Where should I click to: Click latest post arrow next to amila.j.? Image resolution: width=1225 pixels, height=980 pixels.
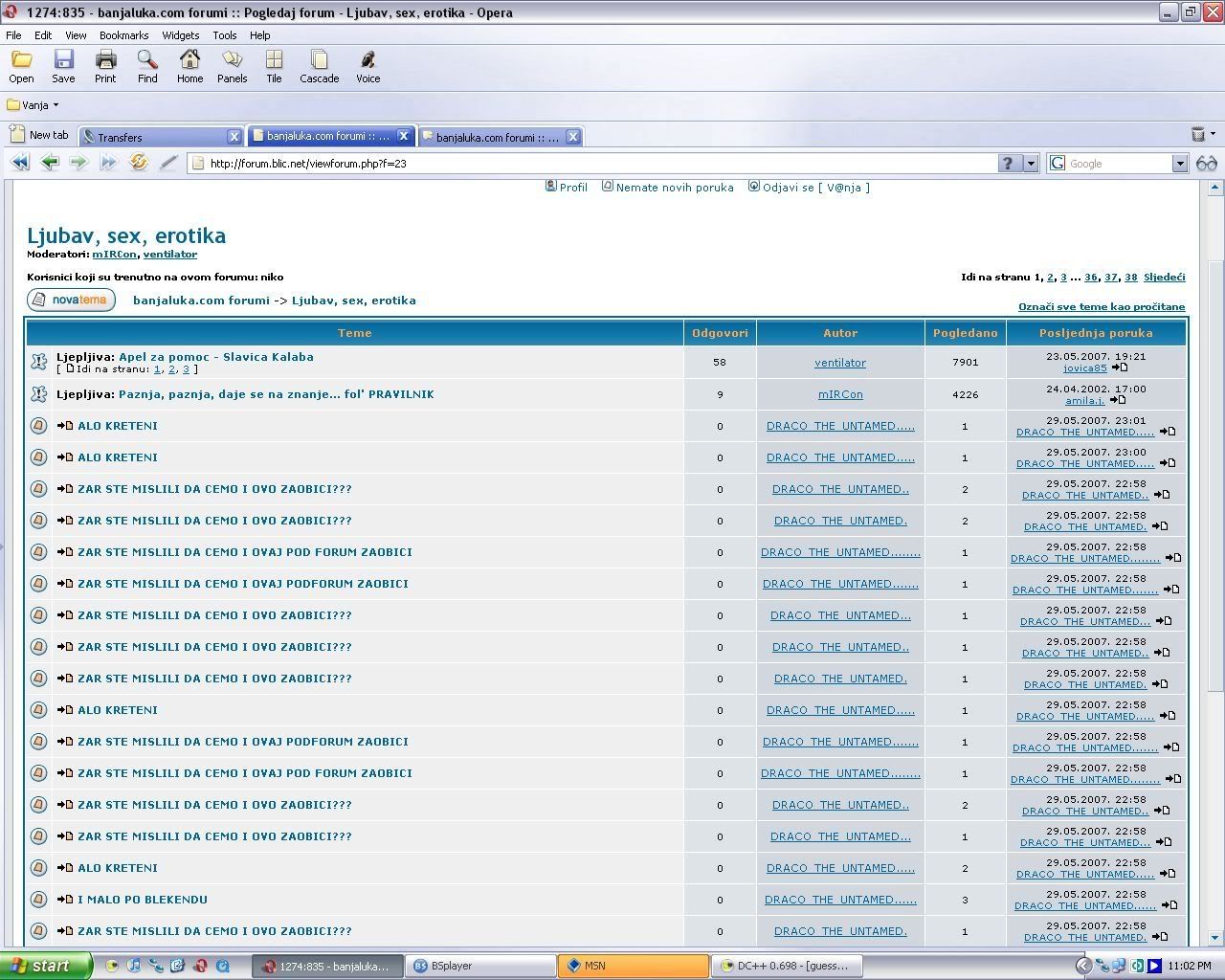click(1117, 400)
